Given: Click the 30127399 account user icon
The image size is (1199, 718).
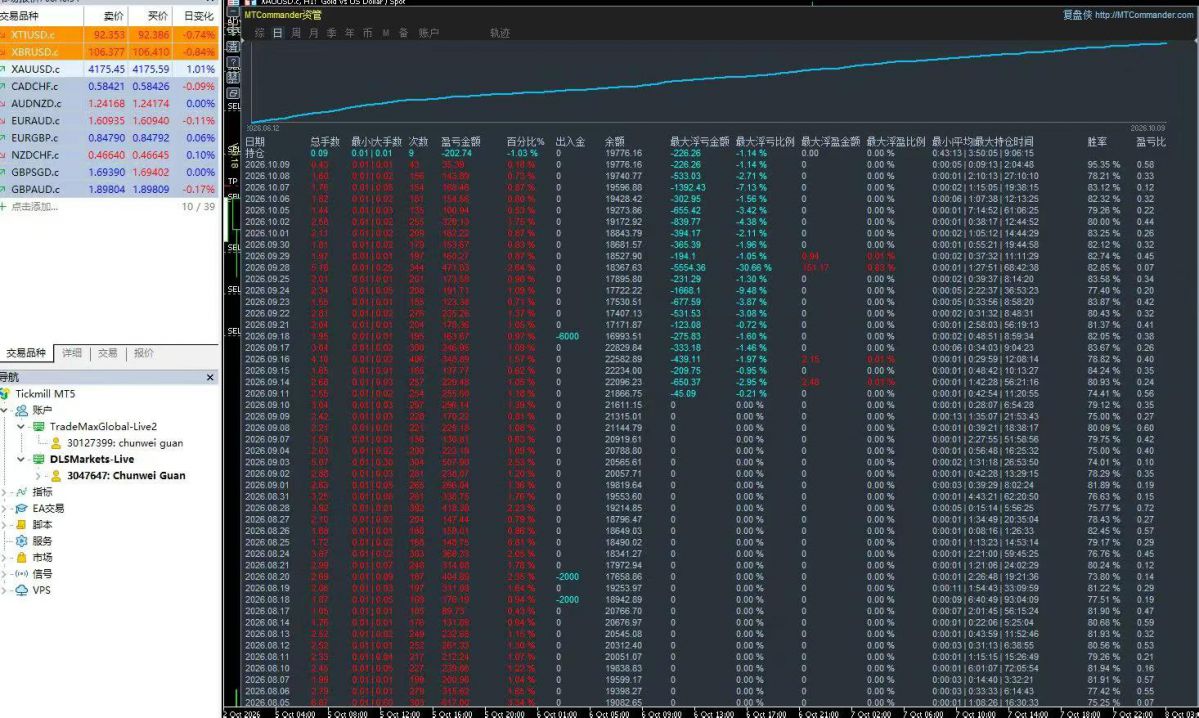Looking at the screenshot, I should 56,443.
